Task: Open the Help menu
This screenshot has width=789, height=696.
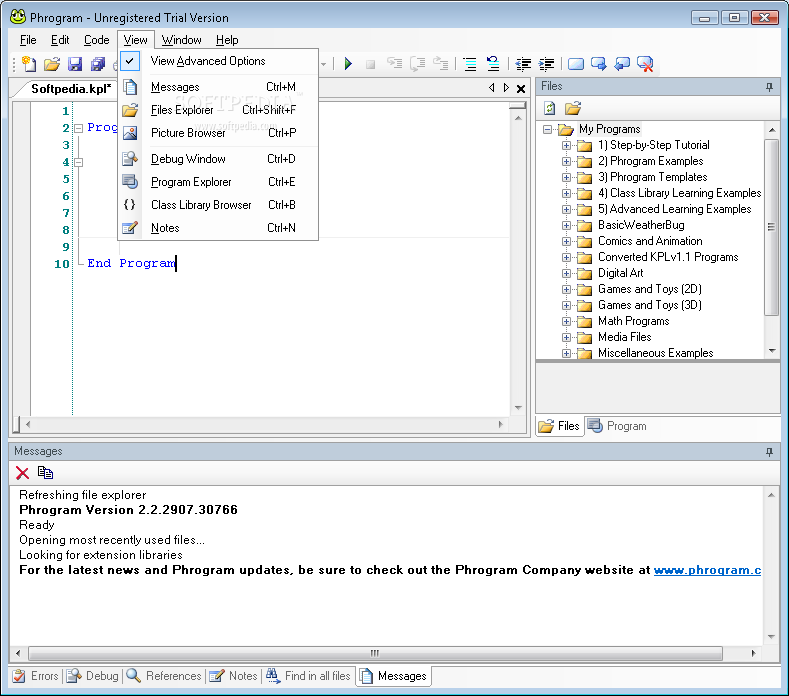Action: 227,40
